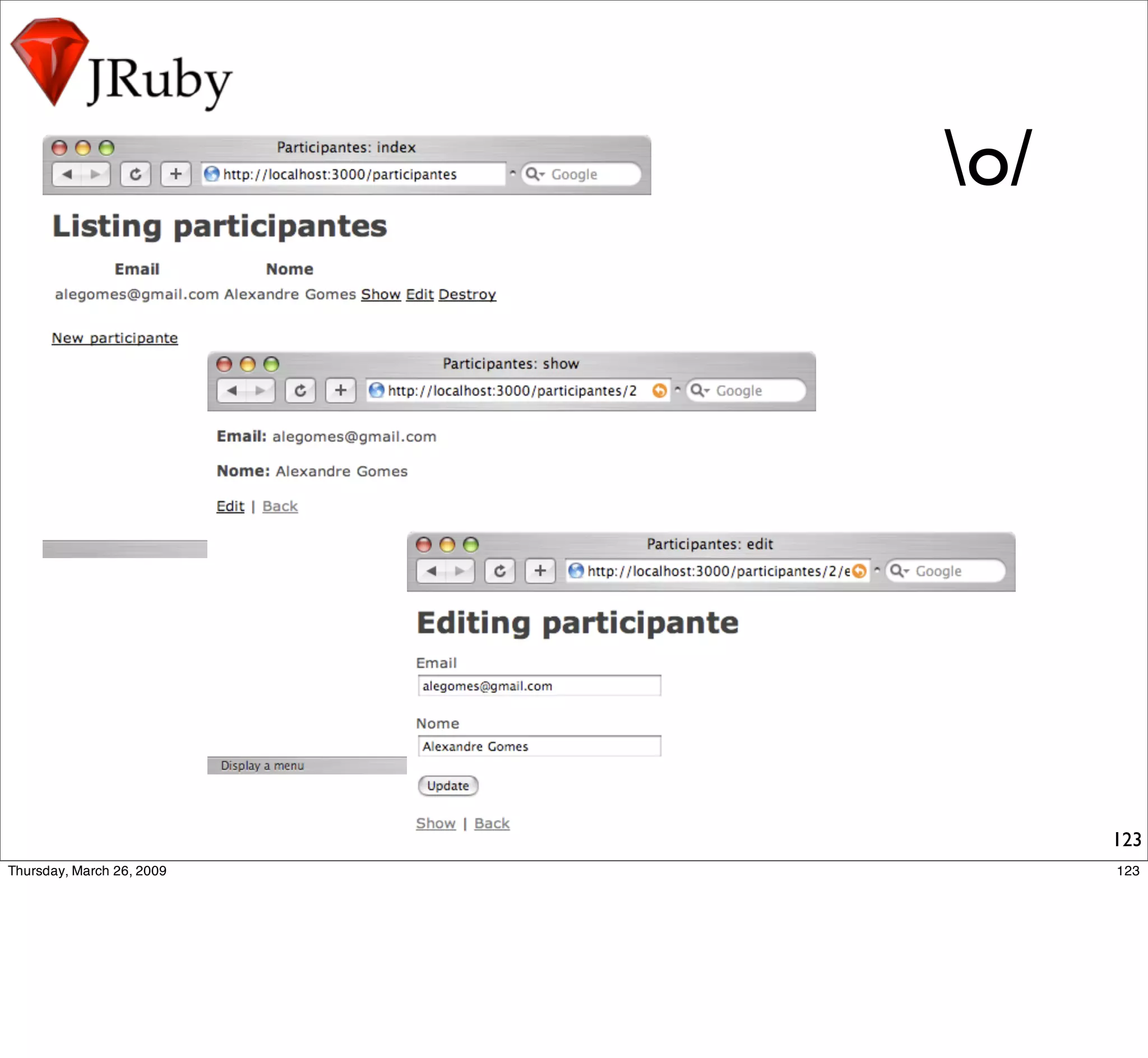1148x1058 pixels.
Task: Open New participante link
Action: (114, 338)
